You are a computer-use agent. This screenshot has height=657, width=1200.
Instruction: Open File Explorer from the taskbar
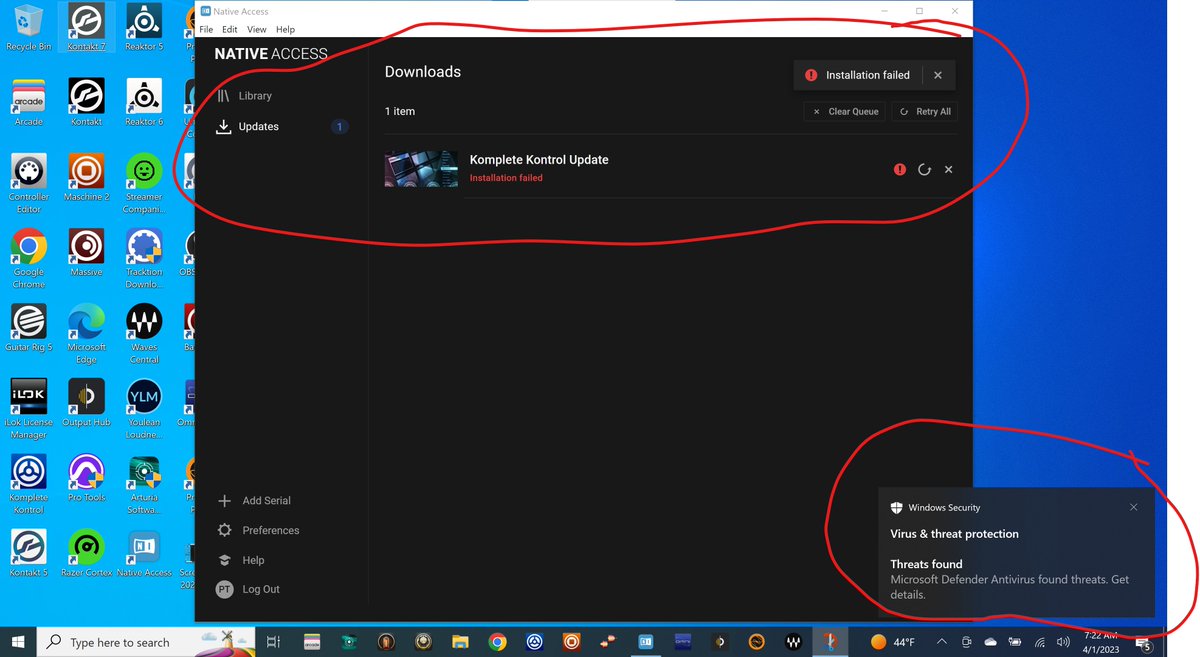pos(460,642)
